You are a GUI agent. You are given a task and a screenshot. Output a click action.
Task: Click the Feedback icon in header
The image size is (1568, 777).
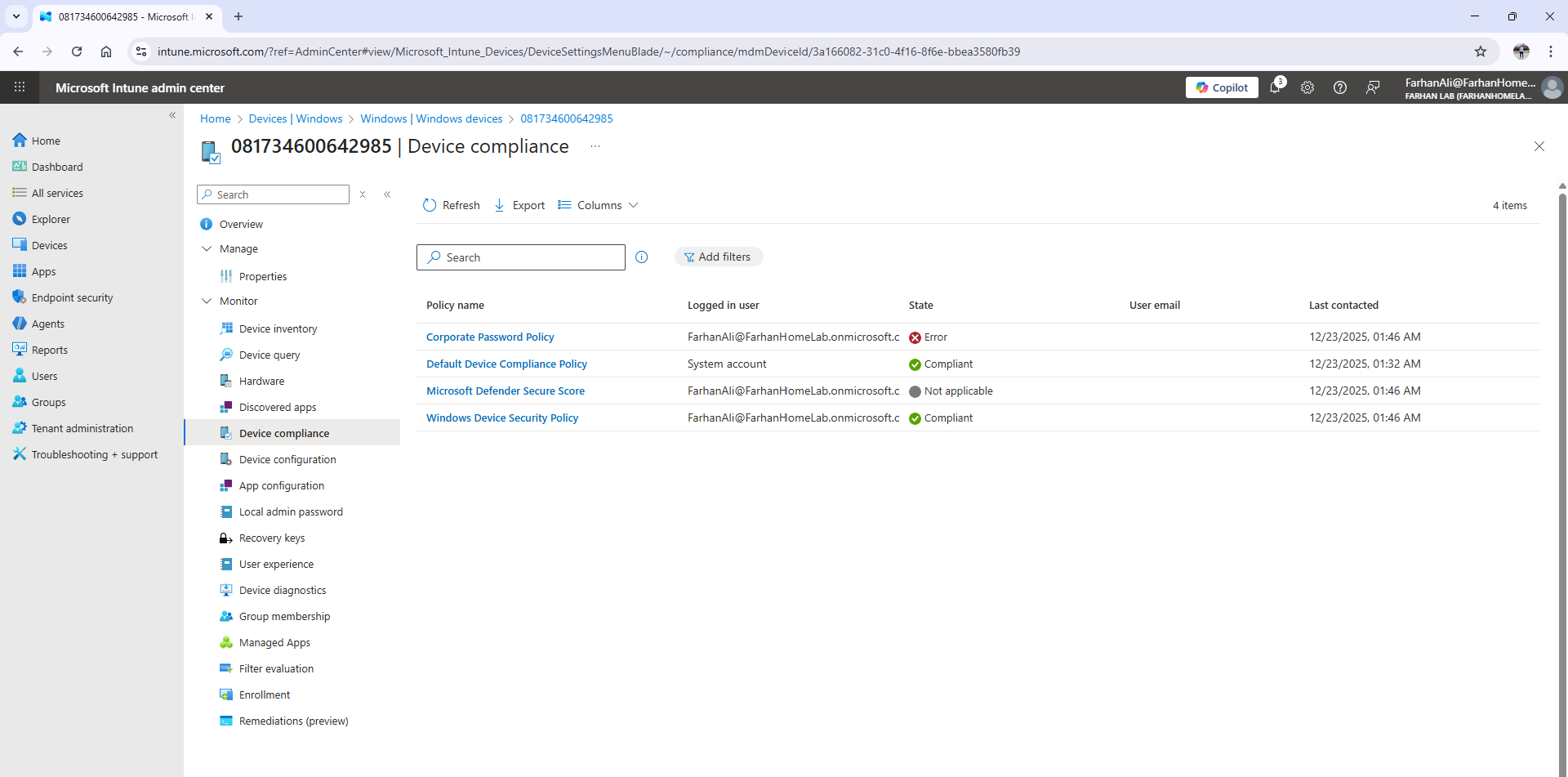(x=1373, y=87)
